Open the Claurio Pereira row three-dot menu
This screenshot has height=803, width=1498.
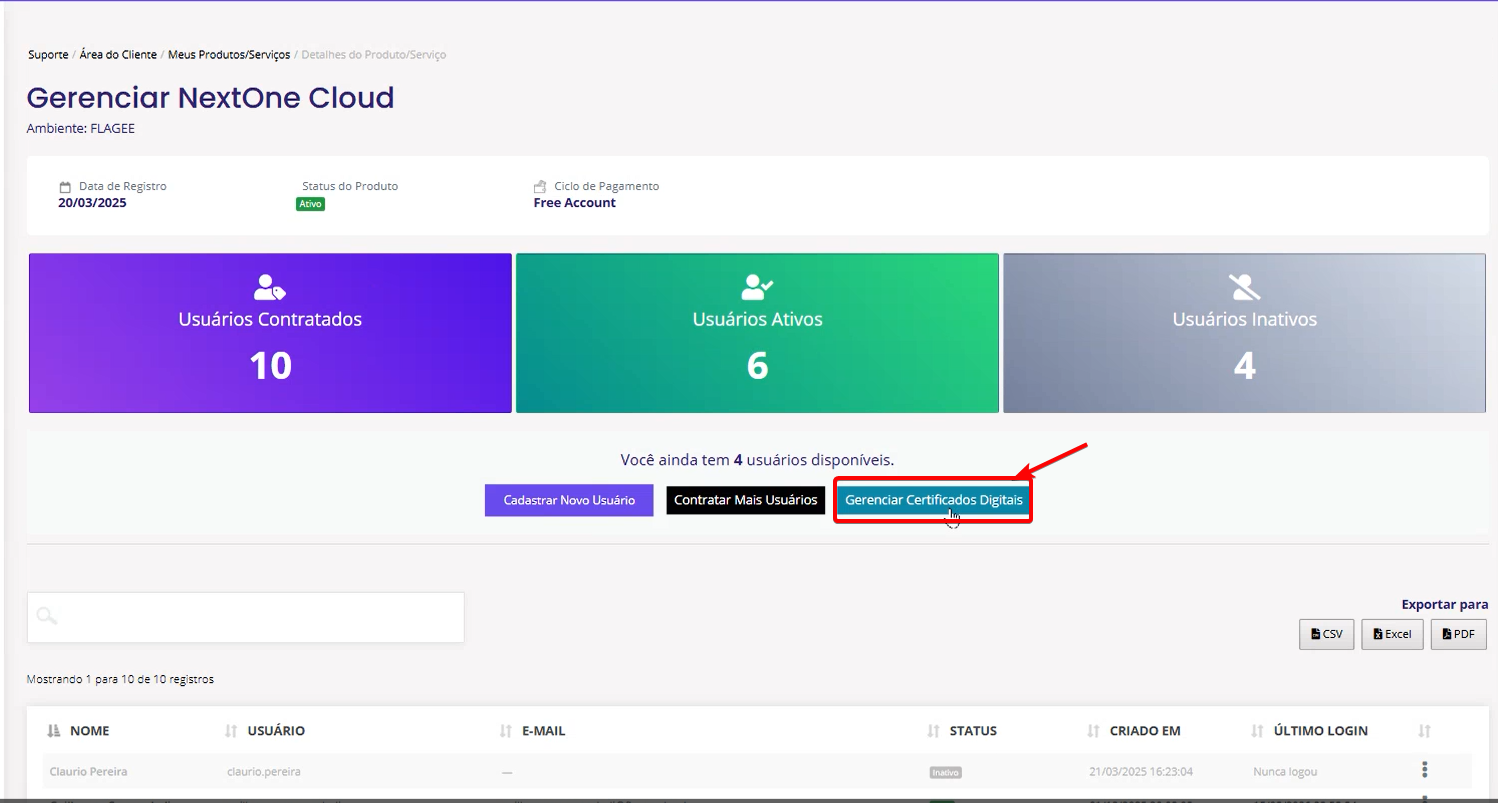pos(1424,770)
